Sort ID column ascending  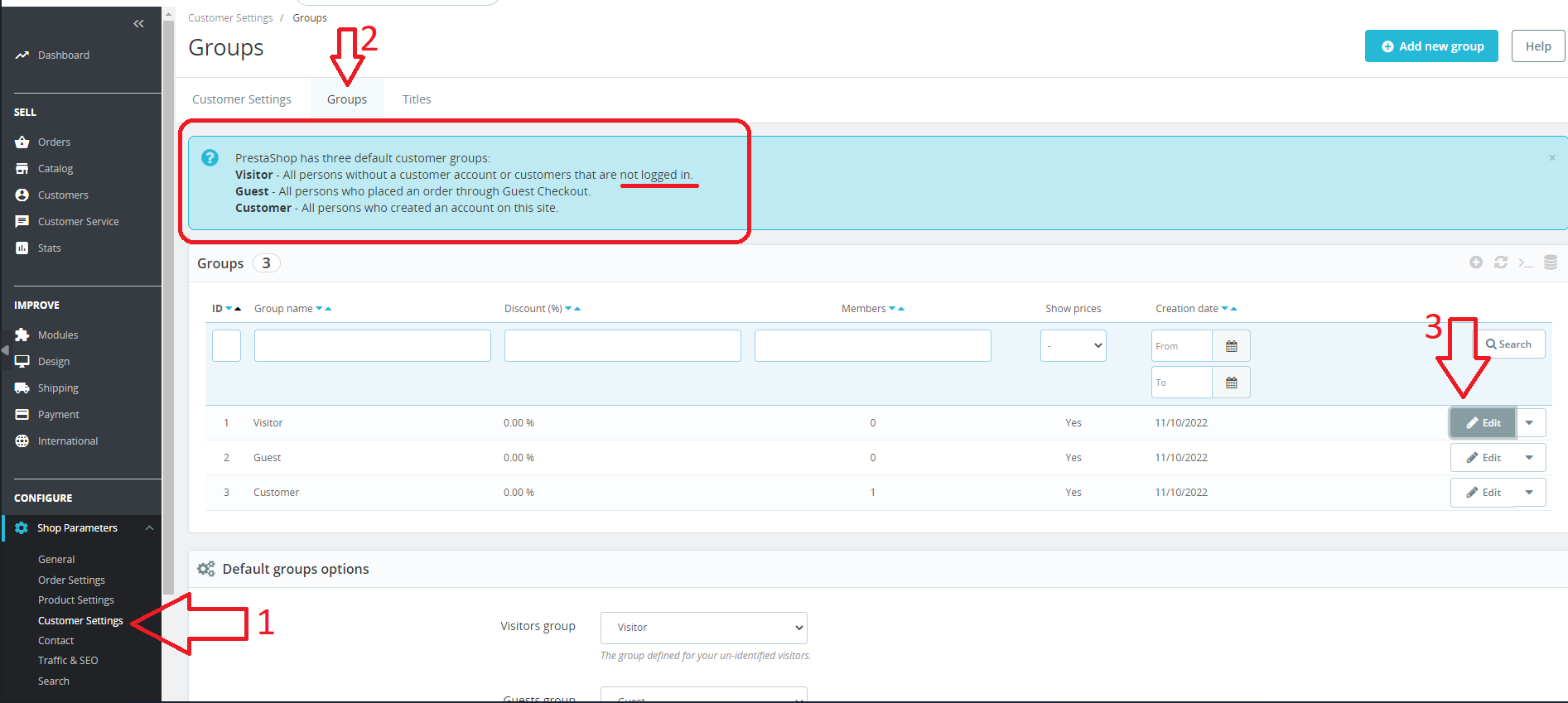point(238,309)
